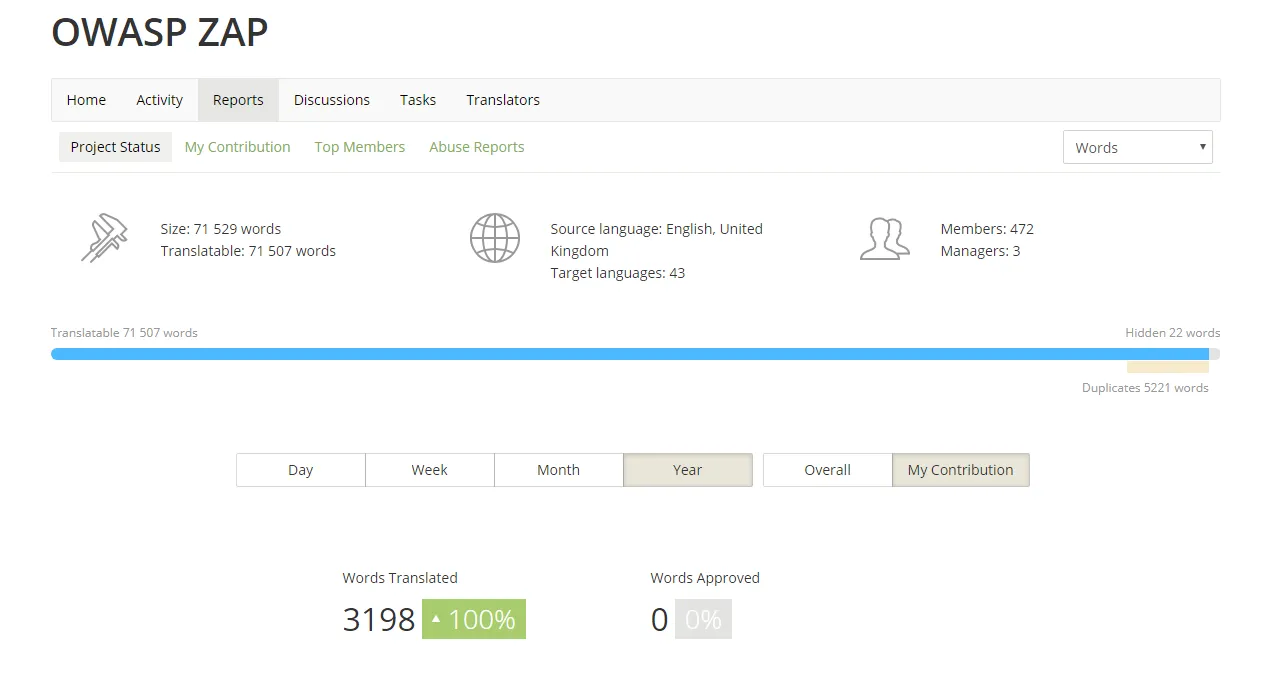Viewport: 1276px width, 693px height.
Task: Open the Home tab
Action: (86, 100)
